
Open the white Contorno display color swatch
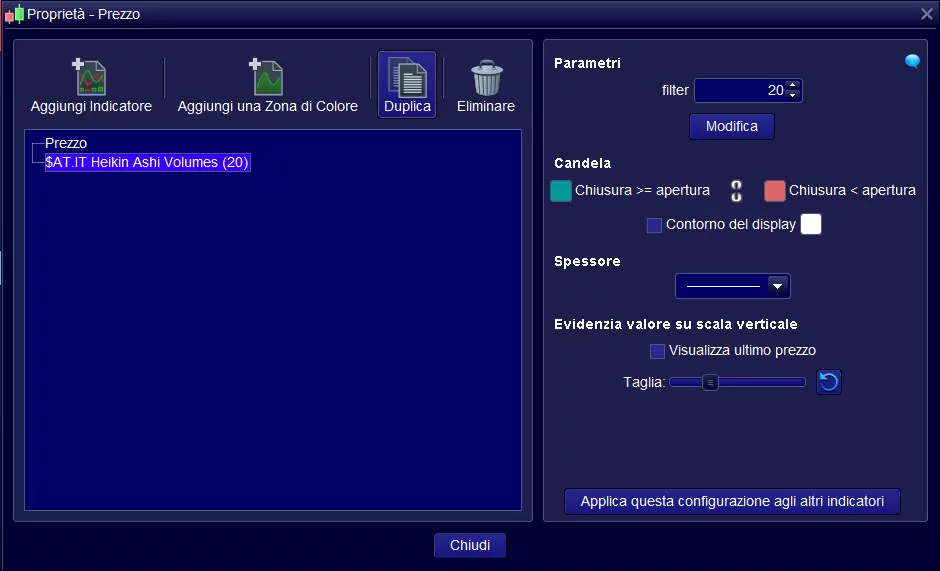tap(811, 224)
